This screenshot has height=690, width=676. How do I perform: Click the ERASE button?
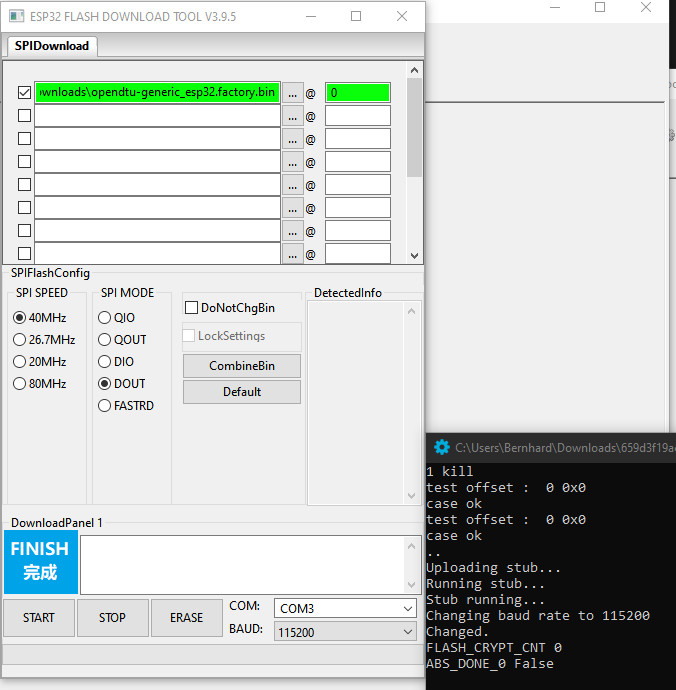186,618
